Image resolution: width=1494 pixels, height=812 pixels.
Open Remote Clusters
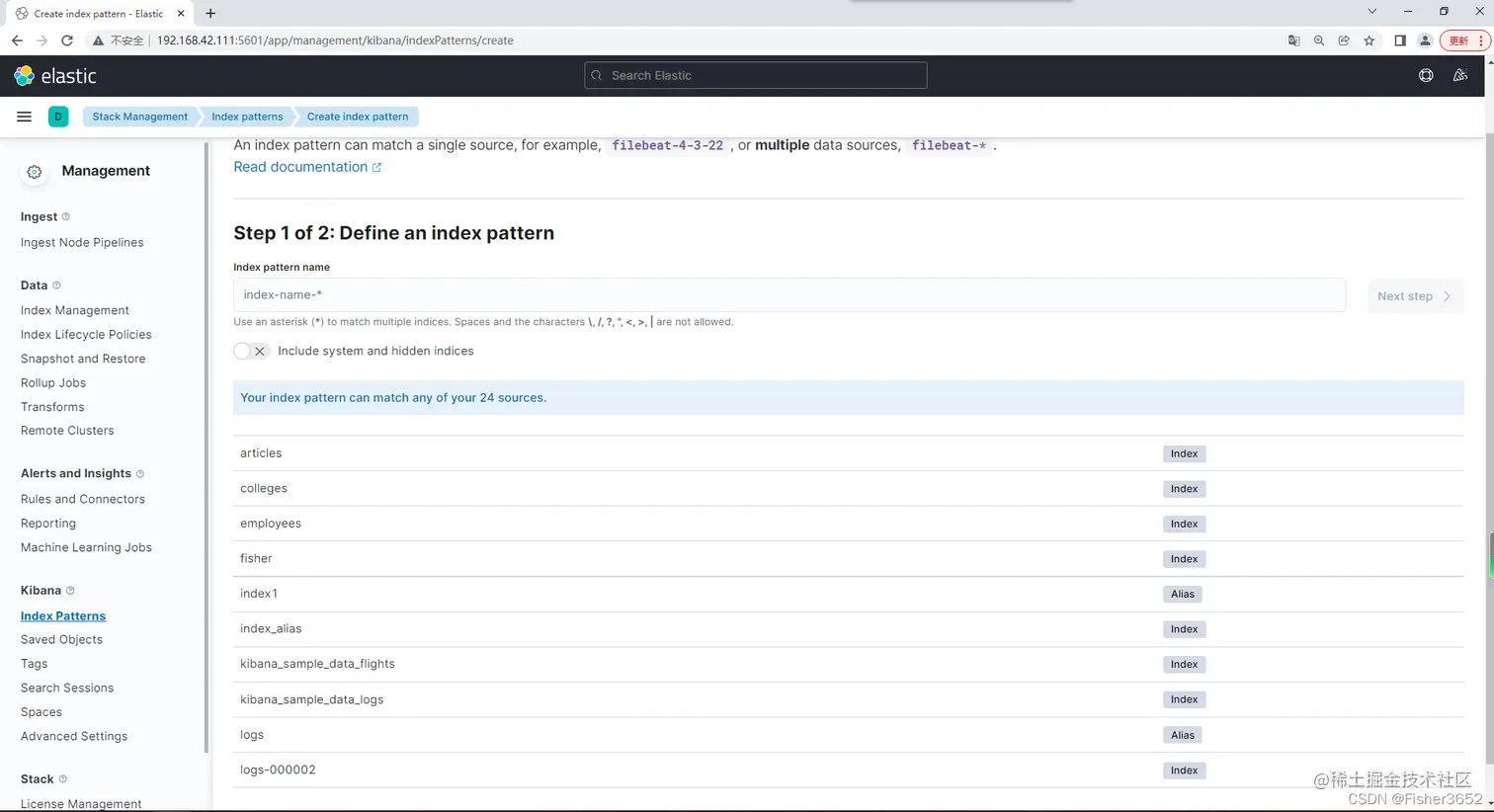coord(67,431)
